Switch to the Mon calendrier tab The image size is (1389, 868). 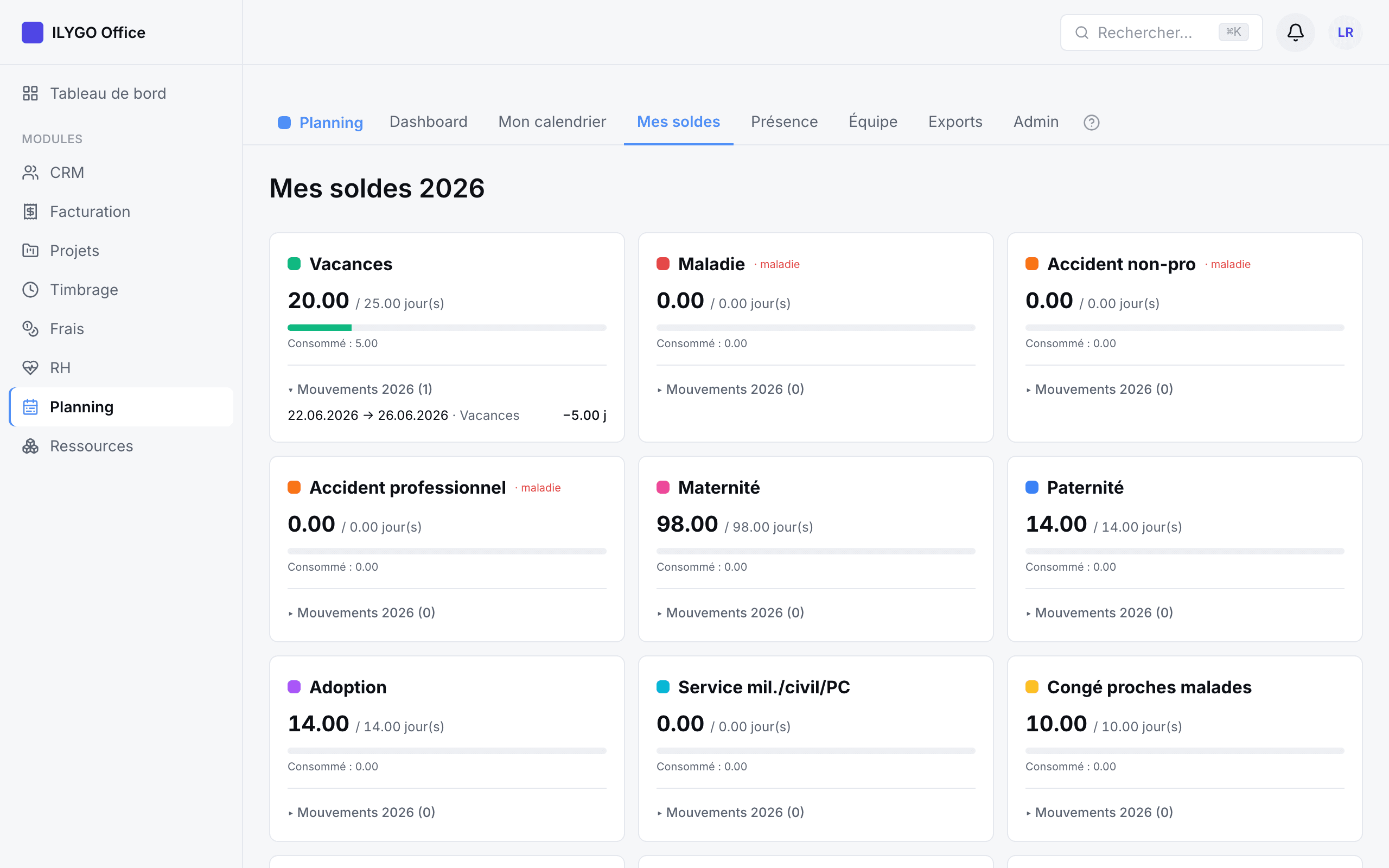coord(552,122)
